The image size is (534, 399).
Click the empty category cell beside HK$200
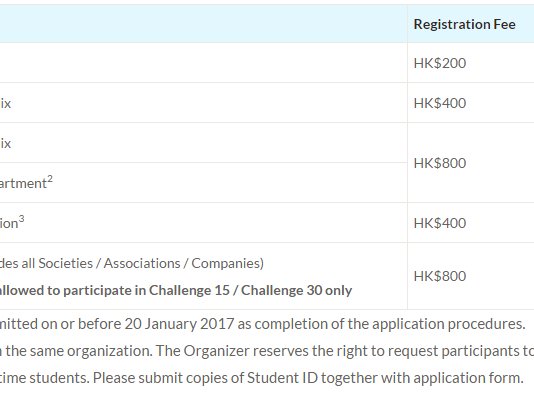coord(204,63)
